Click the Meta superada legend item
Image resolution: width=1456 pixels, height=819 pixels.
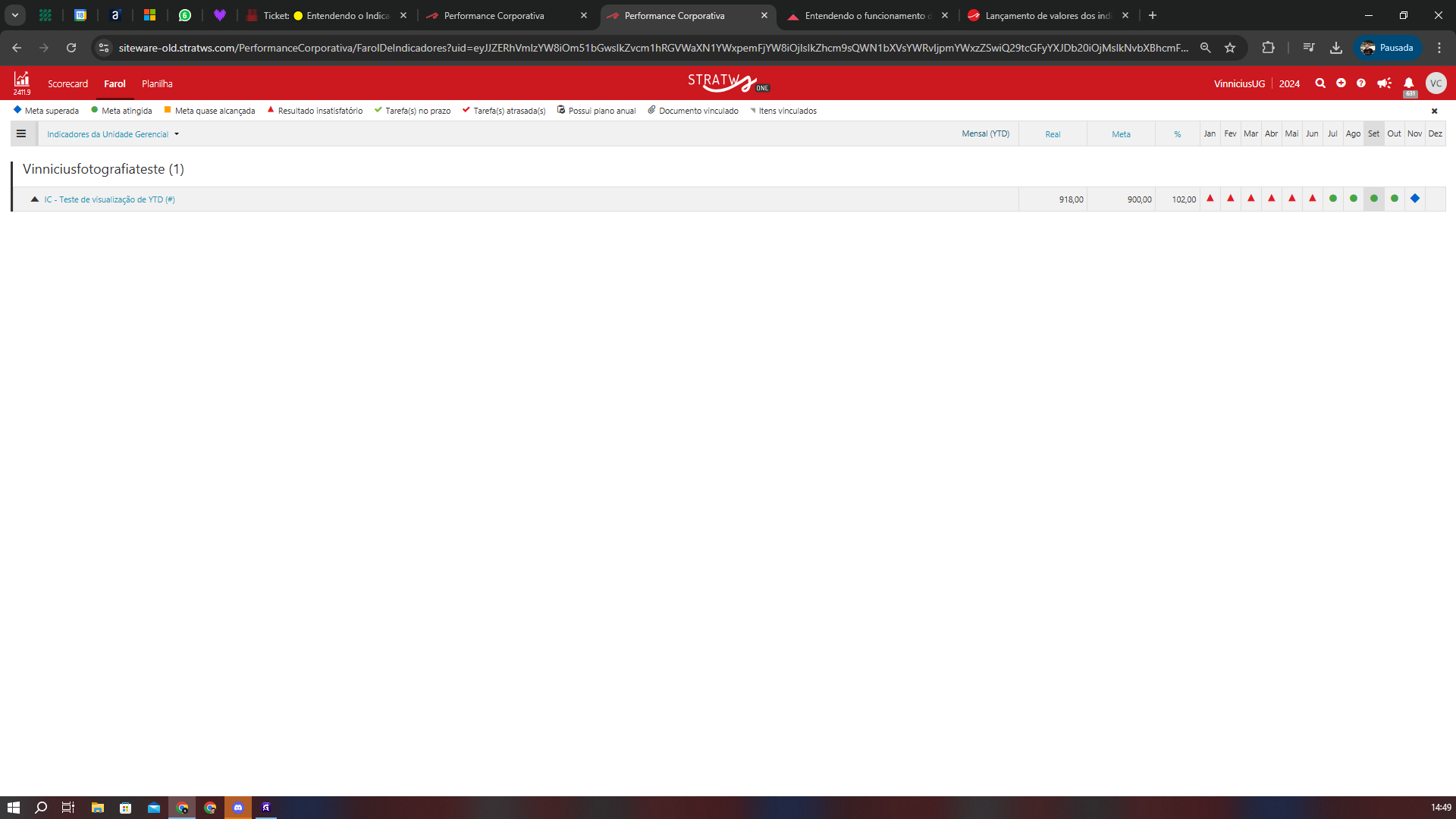click(x=46, y=111)
